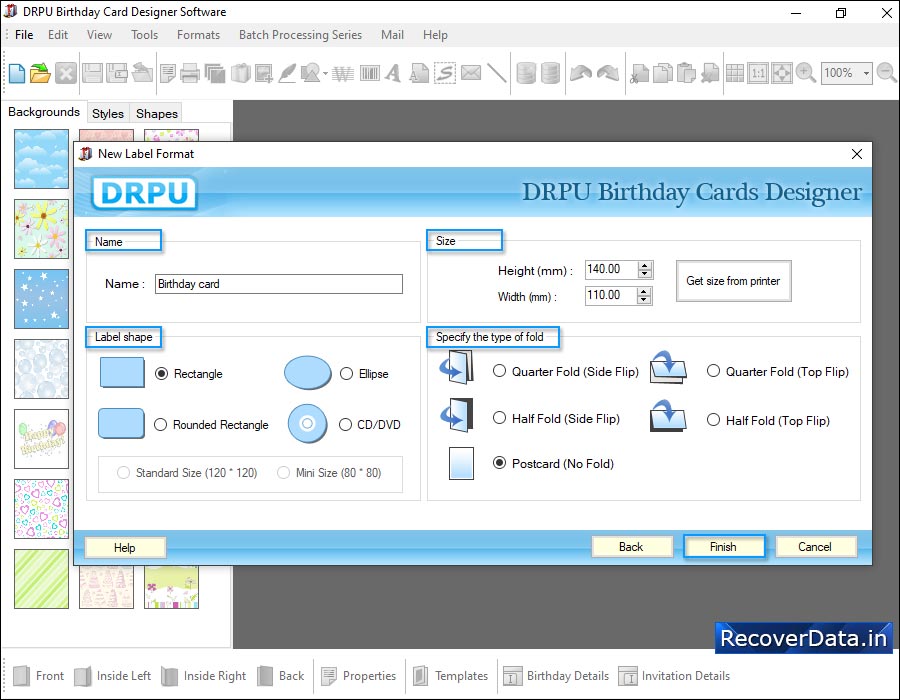Click the New document toolbar icon

coord(17,73)
